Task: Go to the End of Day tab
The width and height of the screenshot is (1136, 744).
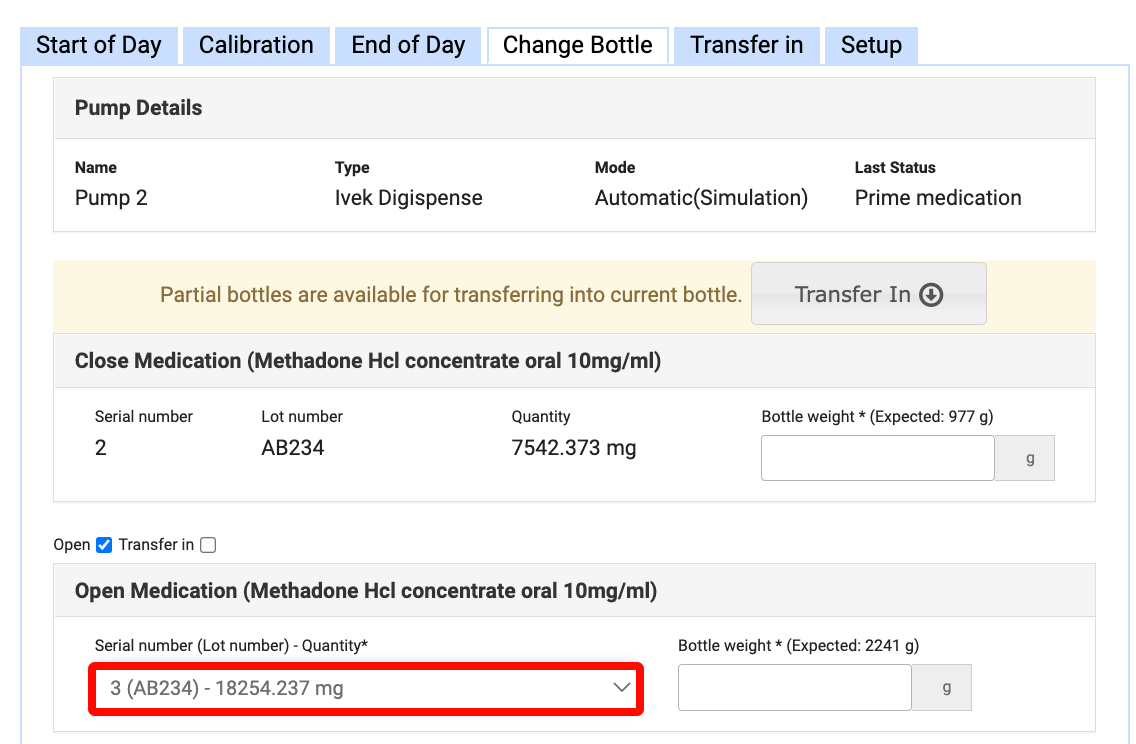Action: [x=408, y=46]
